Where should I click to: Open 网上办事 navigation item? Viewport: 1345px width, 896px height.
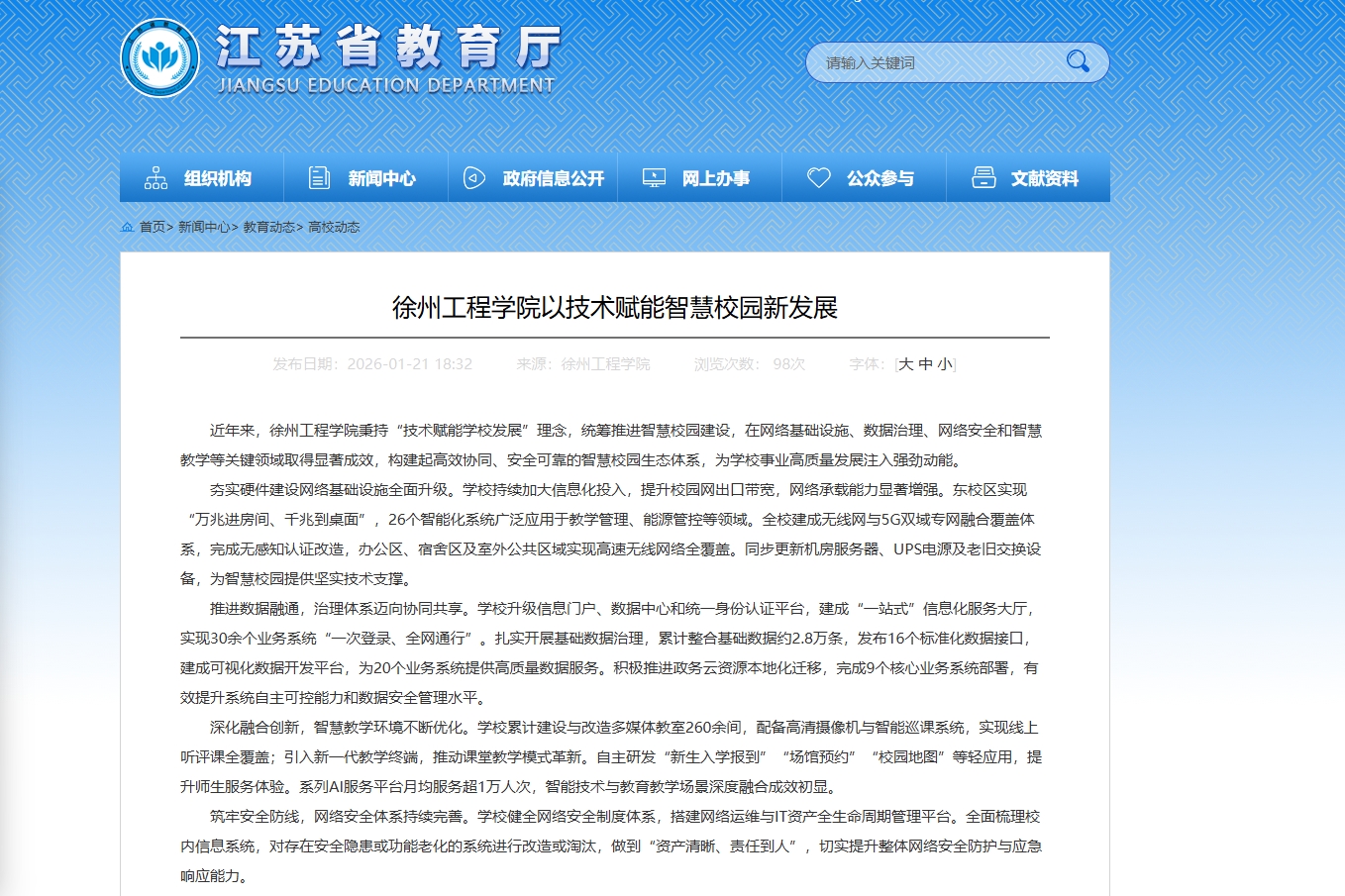point(715,179)
